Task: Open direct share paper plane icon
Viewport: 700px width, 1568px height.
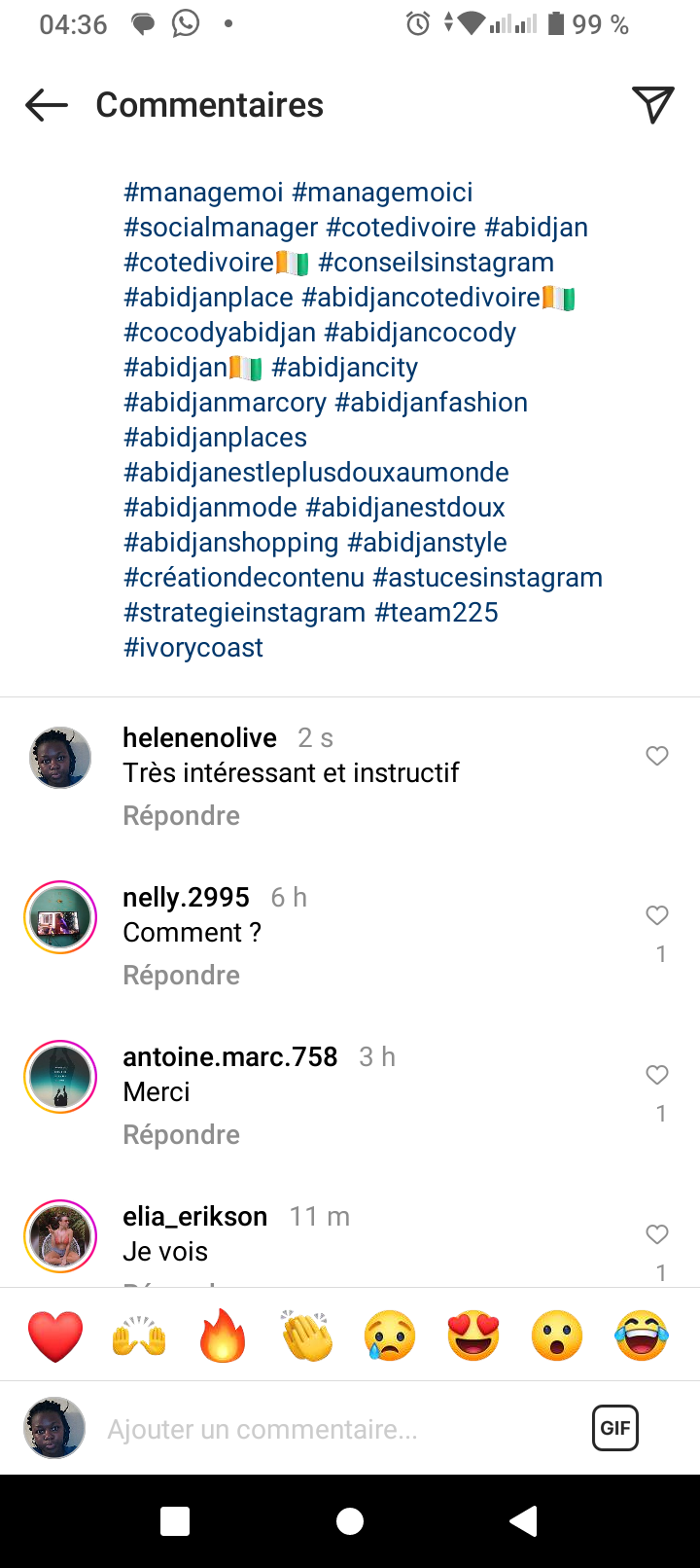Action: pos(652,105)
